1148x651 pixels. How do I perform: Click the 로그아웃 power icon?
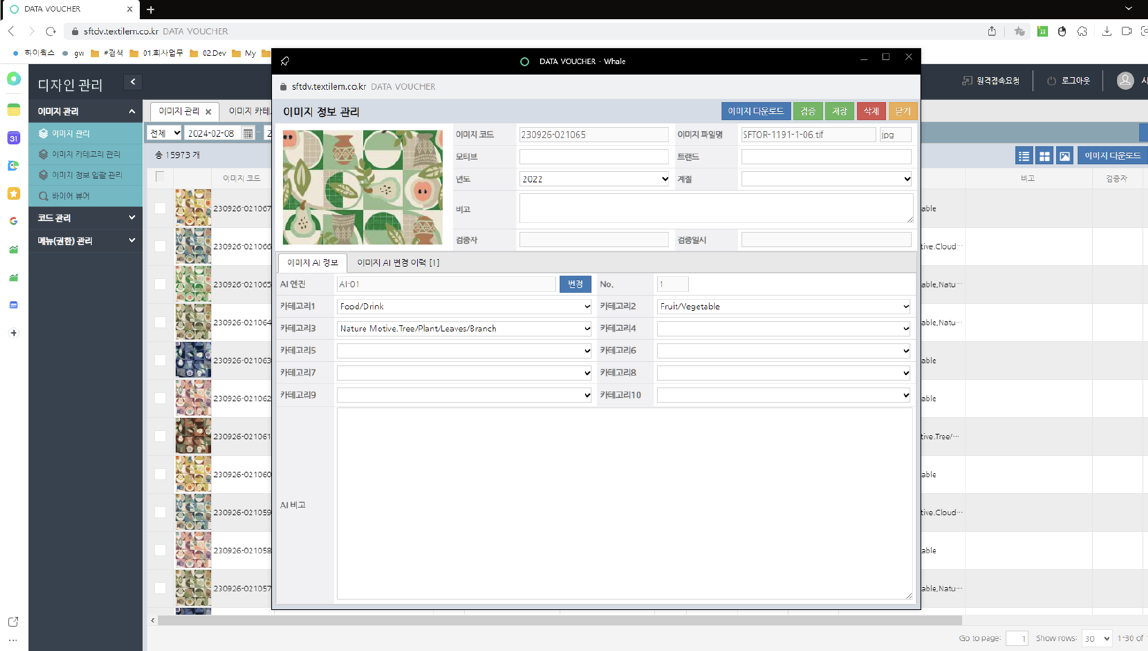pos(1051,81)
